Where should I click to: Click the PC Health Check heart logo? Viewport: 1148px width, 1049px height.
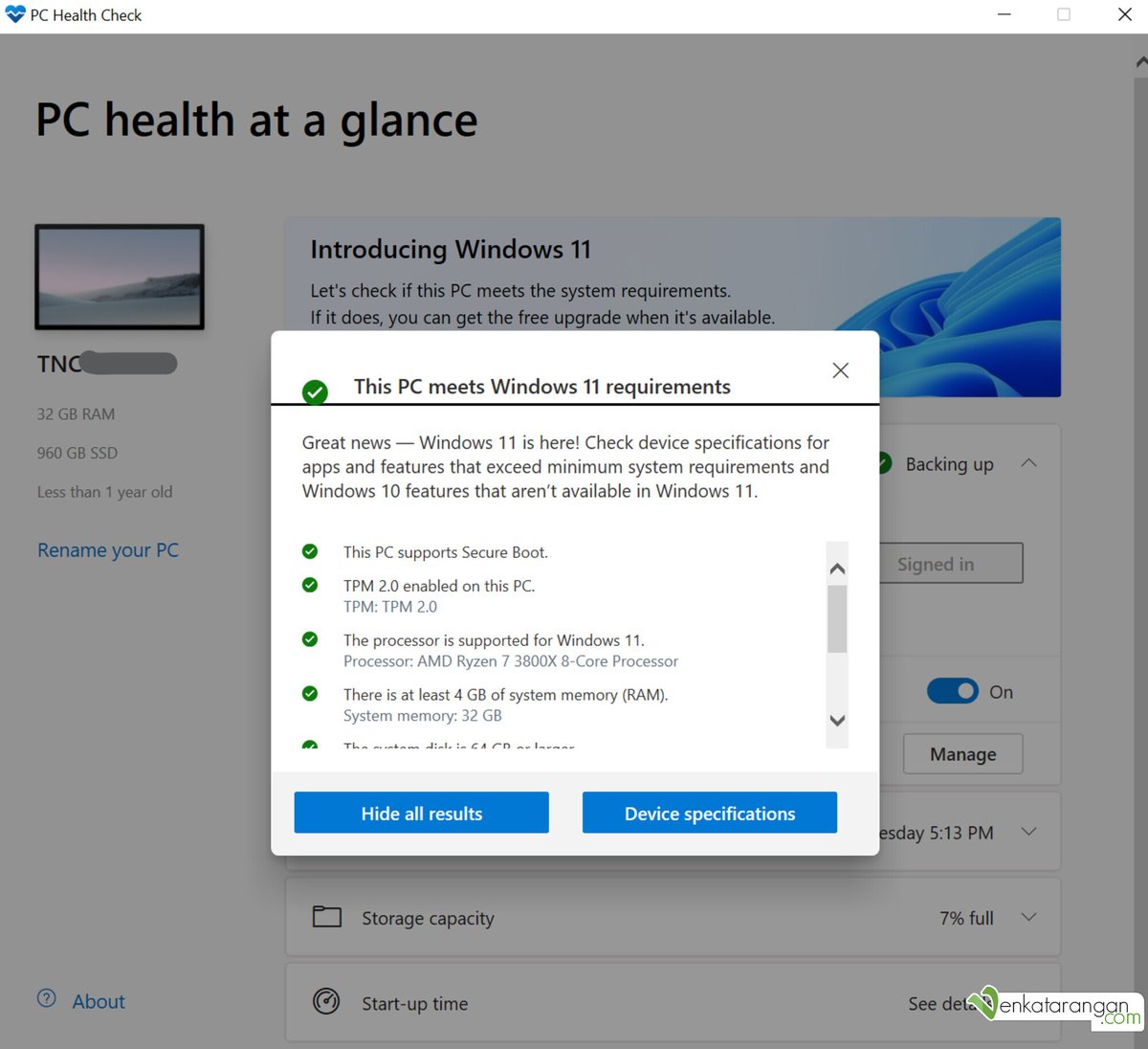click(15, 14)
